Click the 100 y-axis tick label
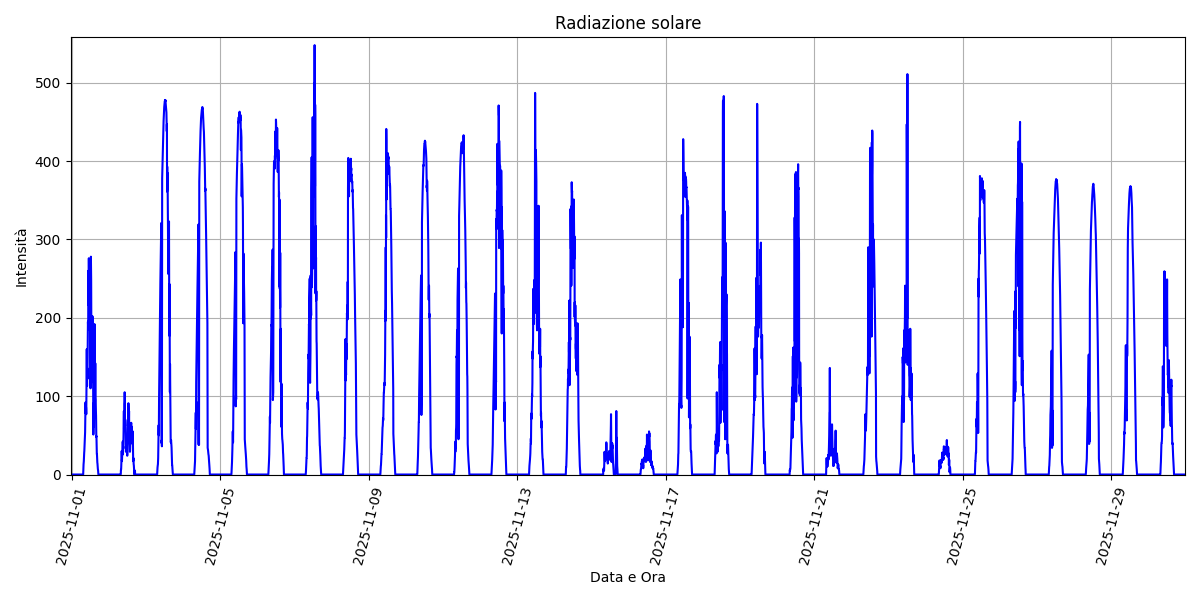This screenshot has width=1200, height=600. tap(48, 397)
